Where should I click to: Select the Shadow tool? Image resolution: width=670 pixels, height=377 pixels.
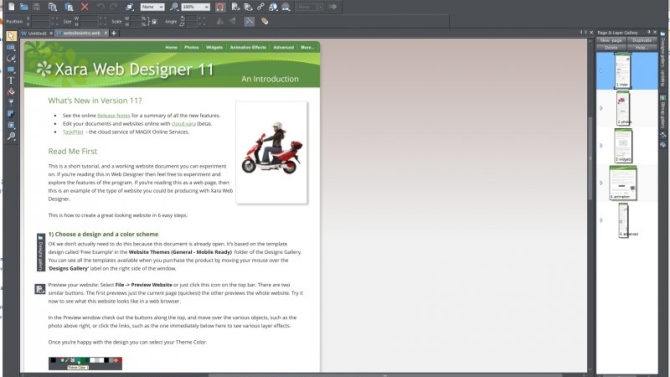pyautogui.click(x=11, y=114)
